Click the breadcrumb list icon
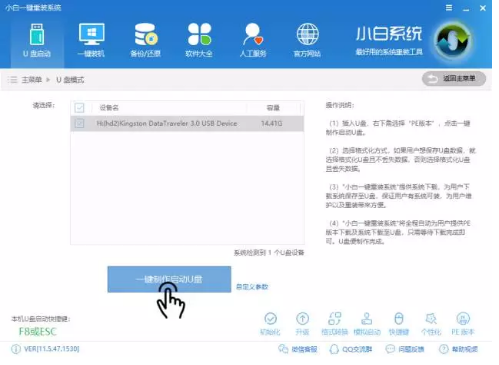The height and width of the screenshot is (365, 499). [x=12, y=80]
